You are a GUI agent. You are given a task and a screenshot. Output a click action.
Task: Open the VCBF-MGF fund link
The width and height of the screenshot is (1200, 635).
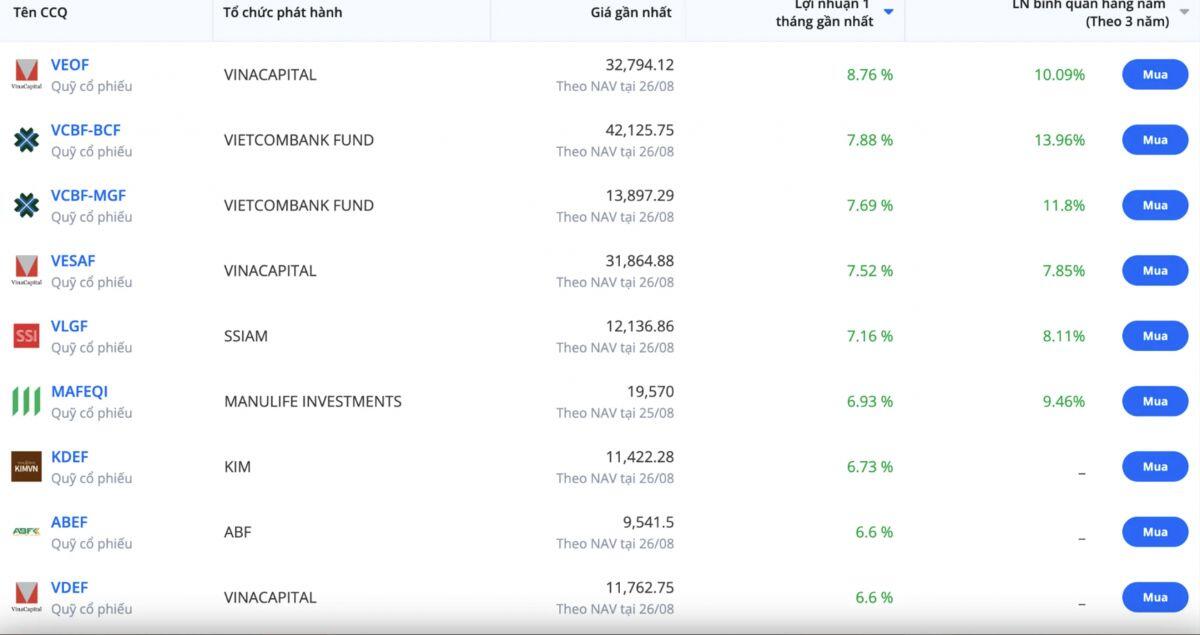88,195
